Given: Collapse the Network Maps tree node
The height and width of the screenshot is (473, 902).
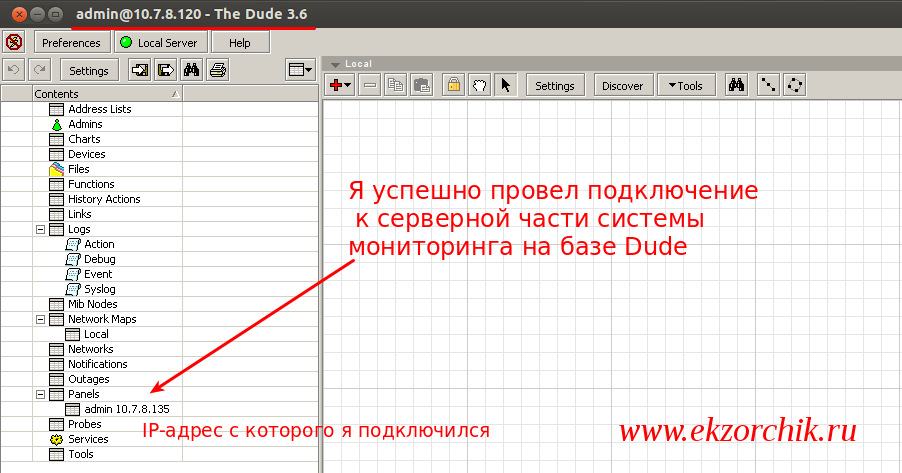Looking at the screenshot, I should point(40,319).
